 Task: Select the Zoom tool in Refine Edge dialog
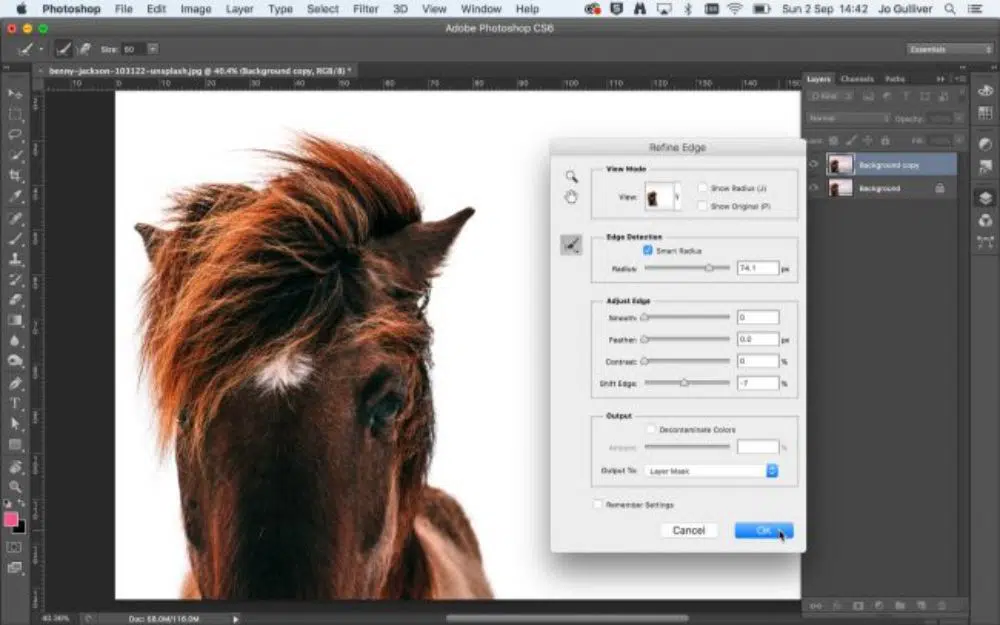click(x=571, y=176)
